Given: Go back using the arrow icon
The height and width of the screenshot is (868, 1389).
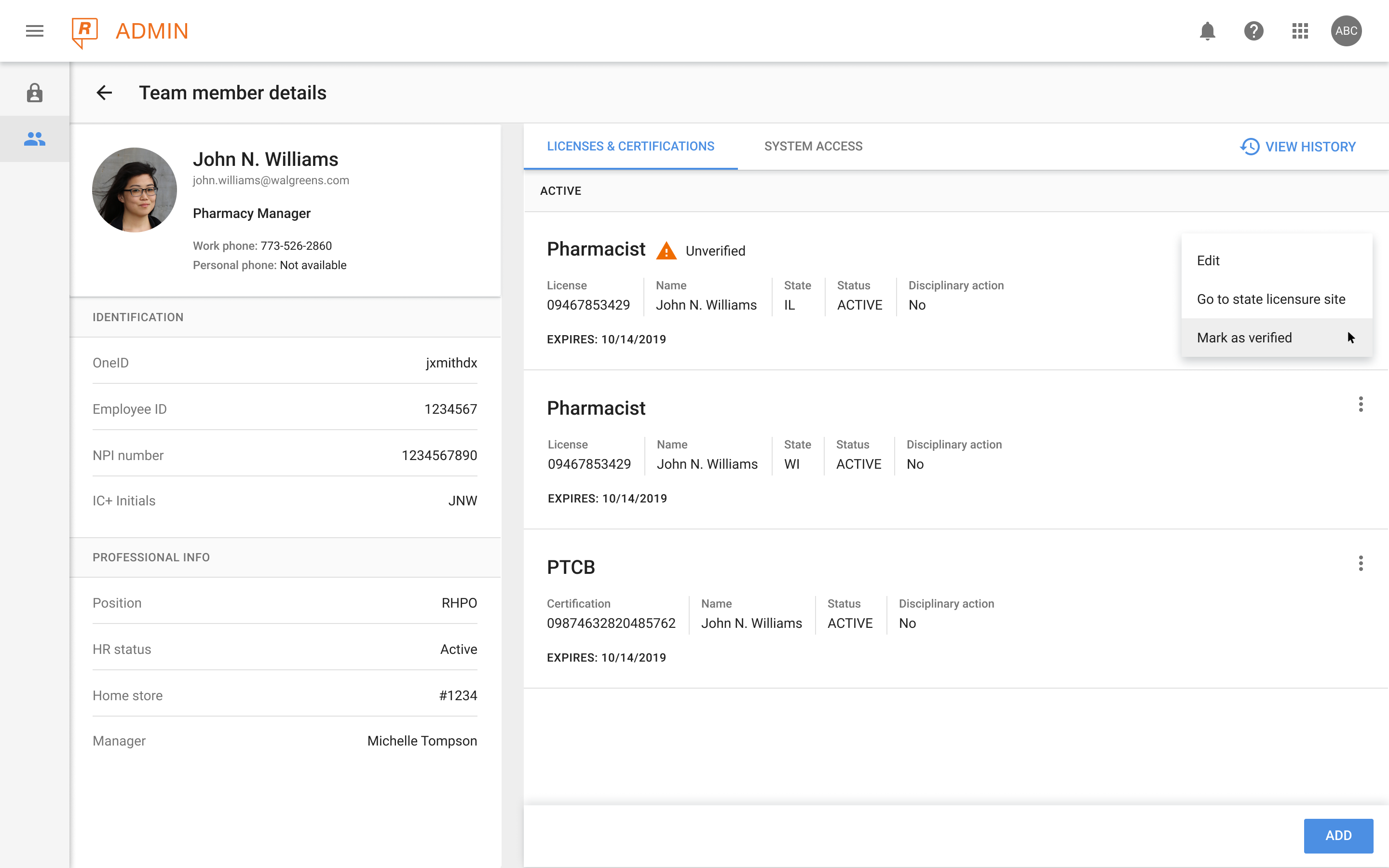Looking at the screenshot, I should coord(104,93).
